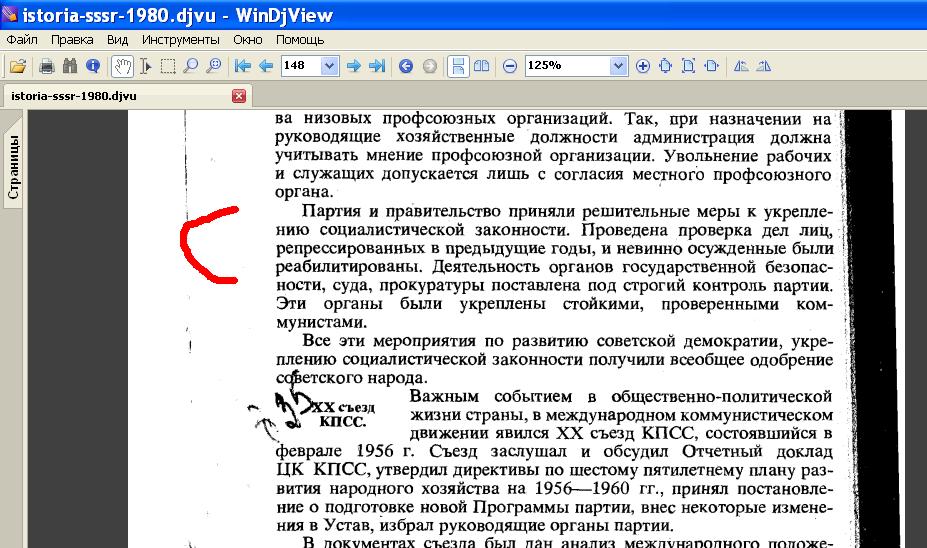Click the Open file folder icon
Viewport: 927px width, 548px height.
click(17, 66)
